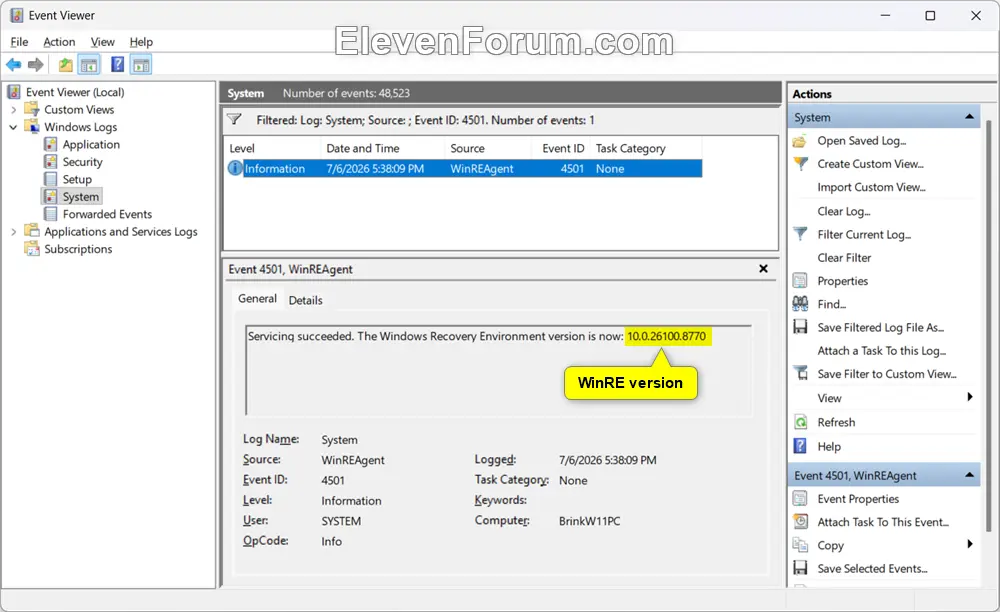1000x612 pixels.
Task: Click the Security log icon in tree
Action: (x=50, y=162)
